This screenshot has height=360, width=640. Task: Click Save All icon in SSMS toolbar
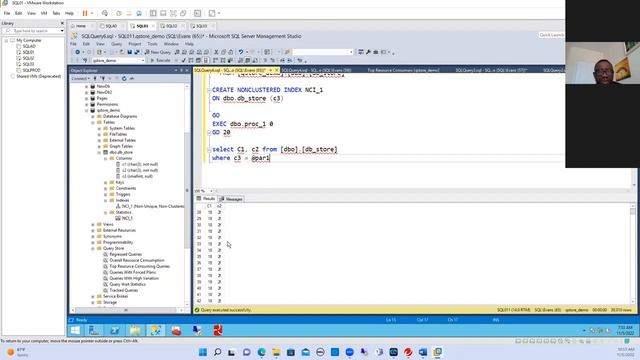(x=137, y=52)
